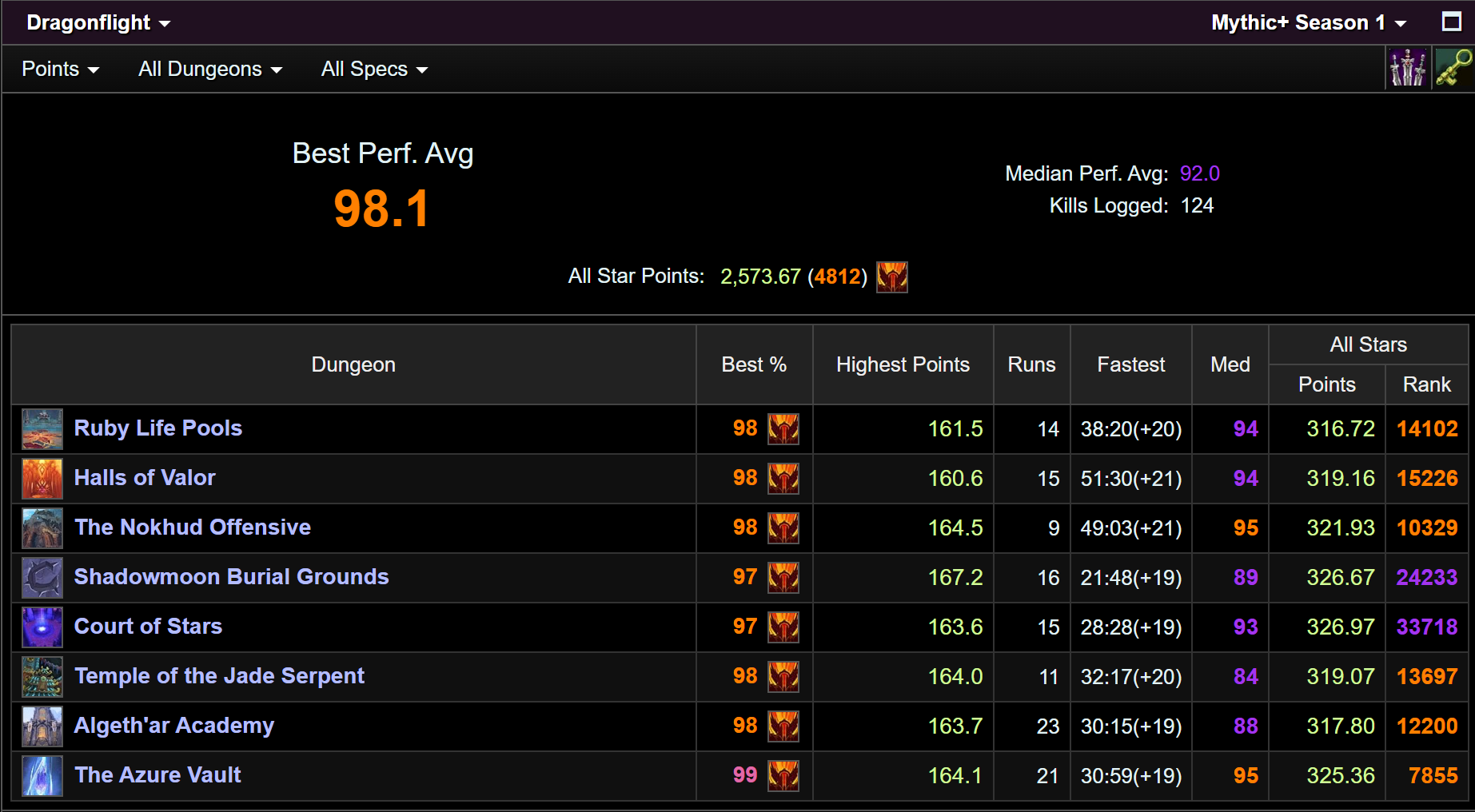The image size is (1475, 812).
Task: Select the Mythic+ keystone icon
Action: click(1453, 68)
